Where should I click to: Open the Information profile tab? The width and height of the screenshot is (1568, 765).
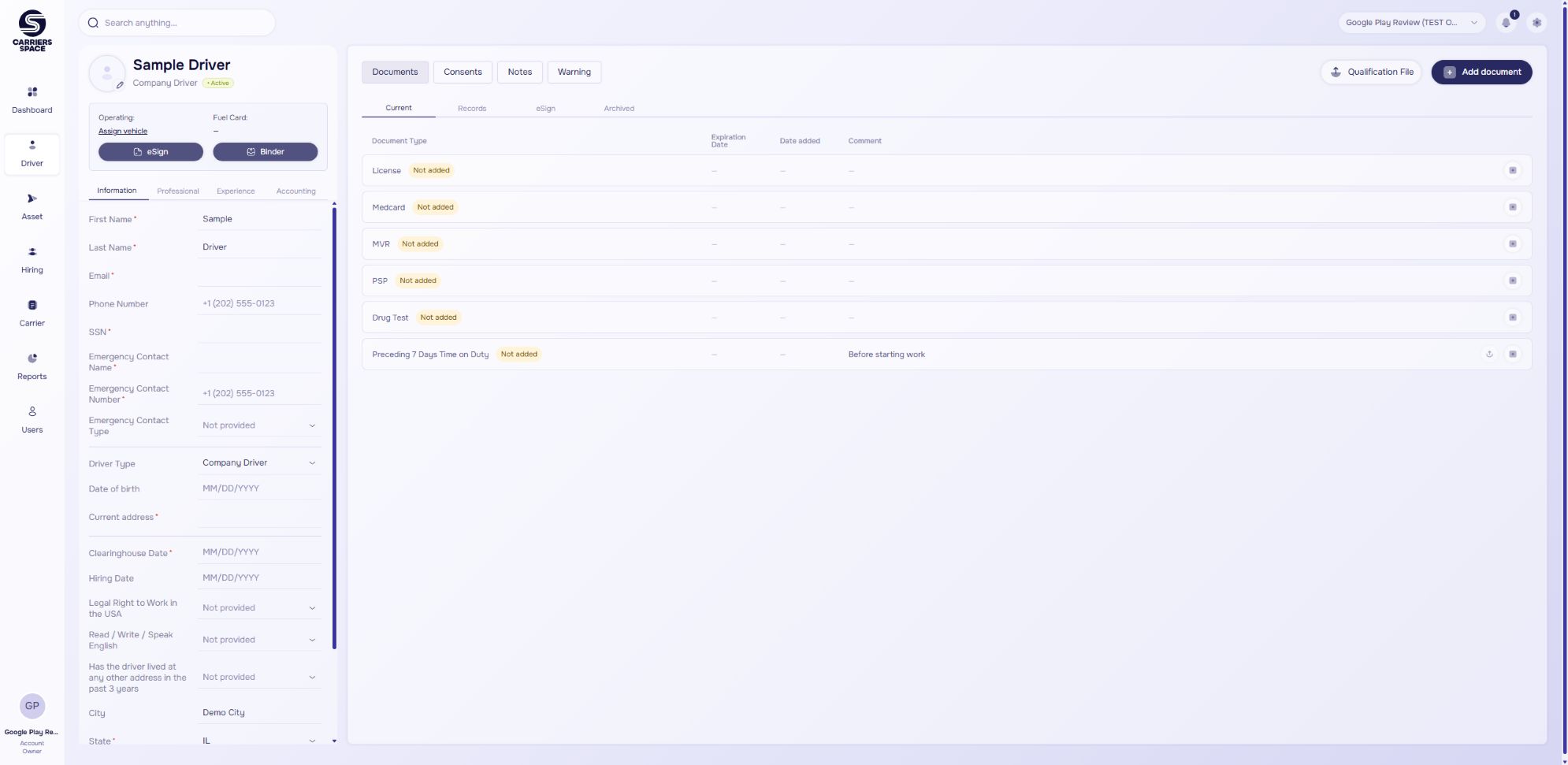[117, 191]
